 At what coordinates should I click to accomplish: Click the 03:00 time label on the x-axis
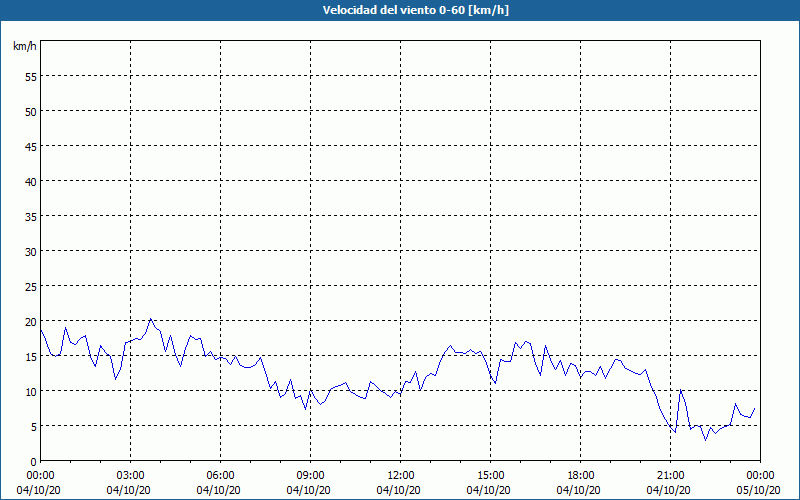click(x=130, y=475)
